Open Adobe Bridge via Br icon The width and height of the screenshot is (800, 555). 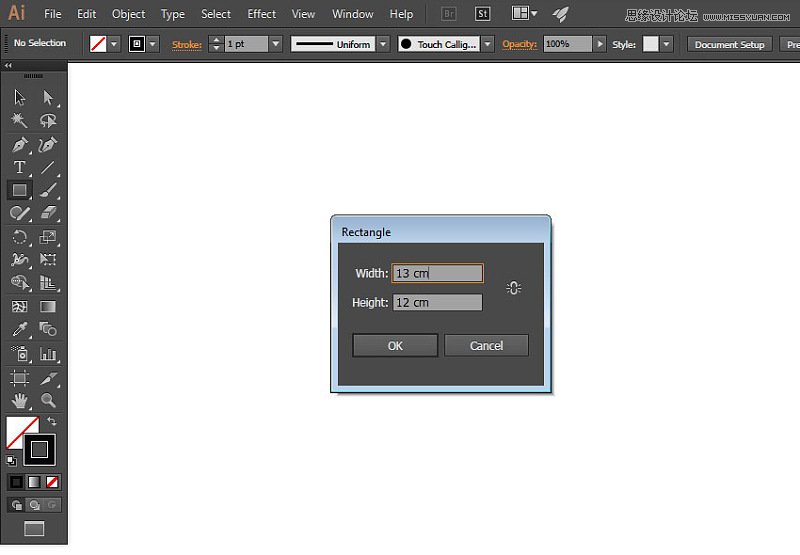click(x=449, y=14)
